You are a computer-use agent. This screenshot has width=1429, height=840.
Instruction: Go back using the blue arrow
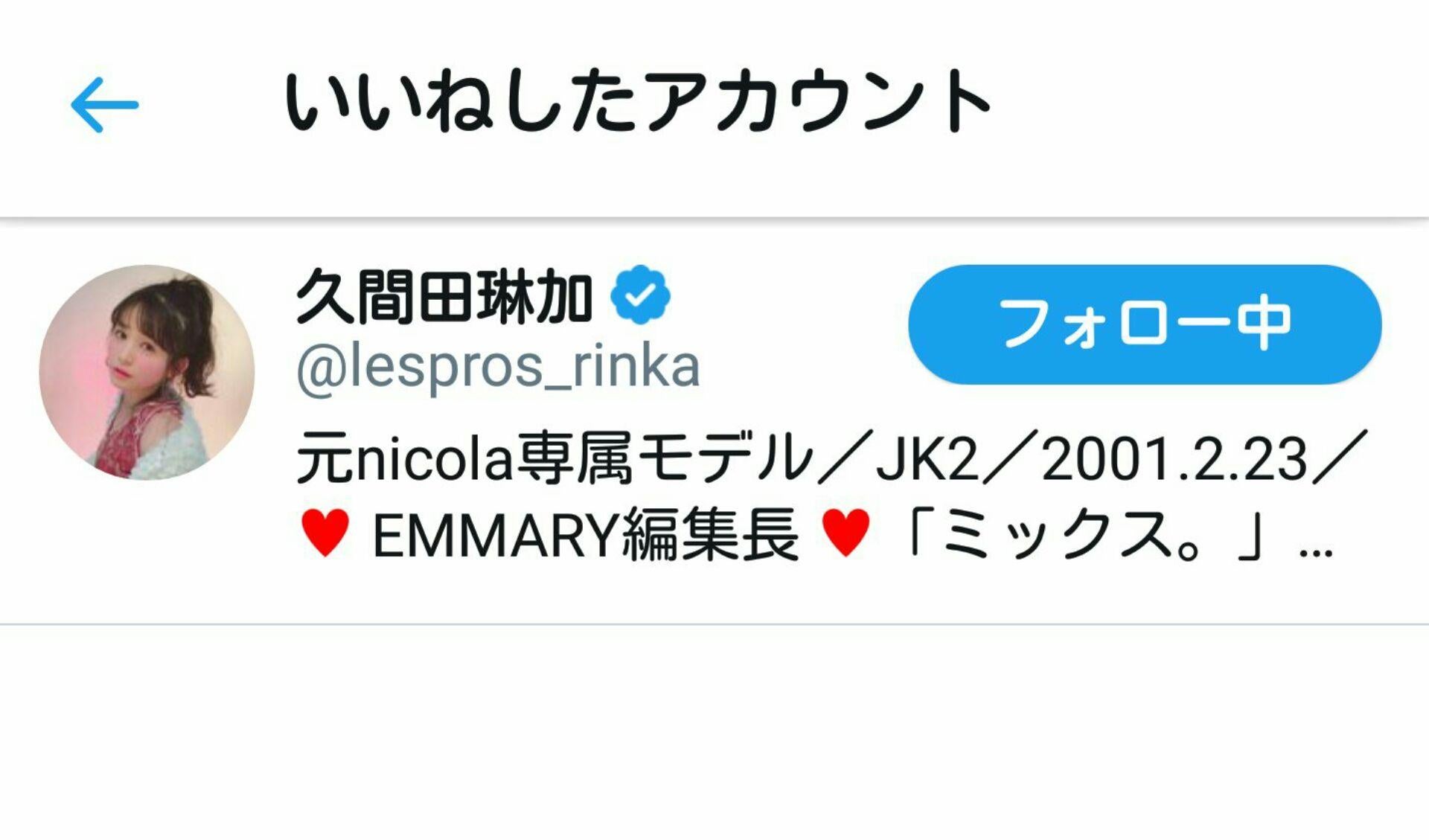click(x=104, y=105)
